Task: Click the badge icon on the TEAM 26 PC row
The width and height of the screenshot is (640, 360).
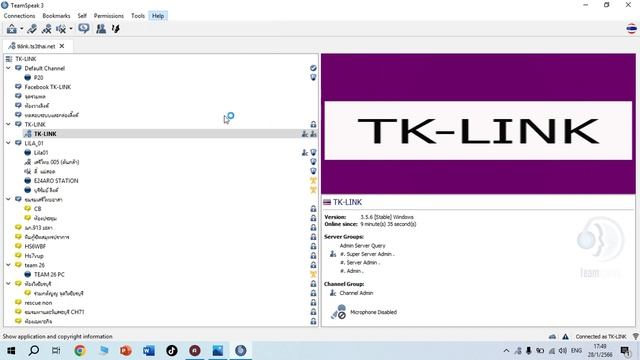Action: [x=313, y=274]
